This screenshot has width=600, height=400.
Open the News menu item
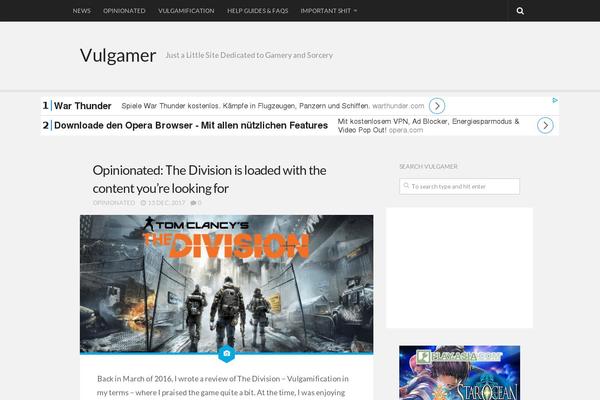pyautogui.click(x=82, y=11)
